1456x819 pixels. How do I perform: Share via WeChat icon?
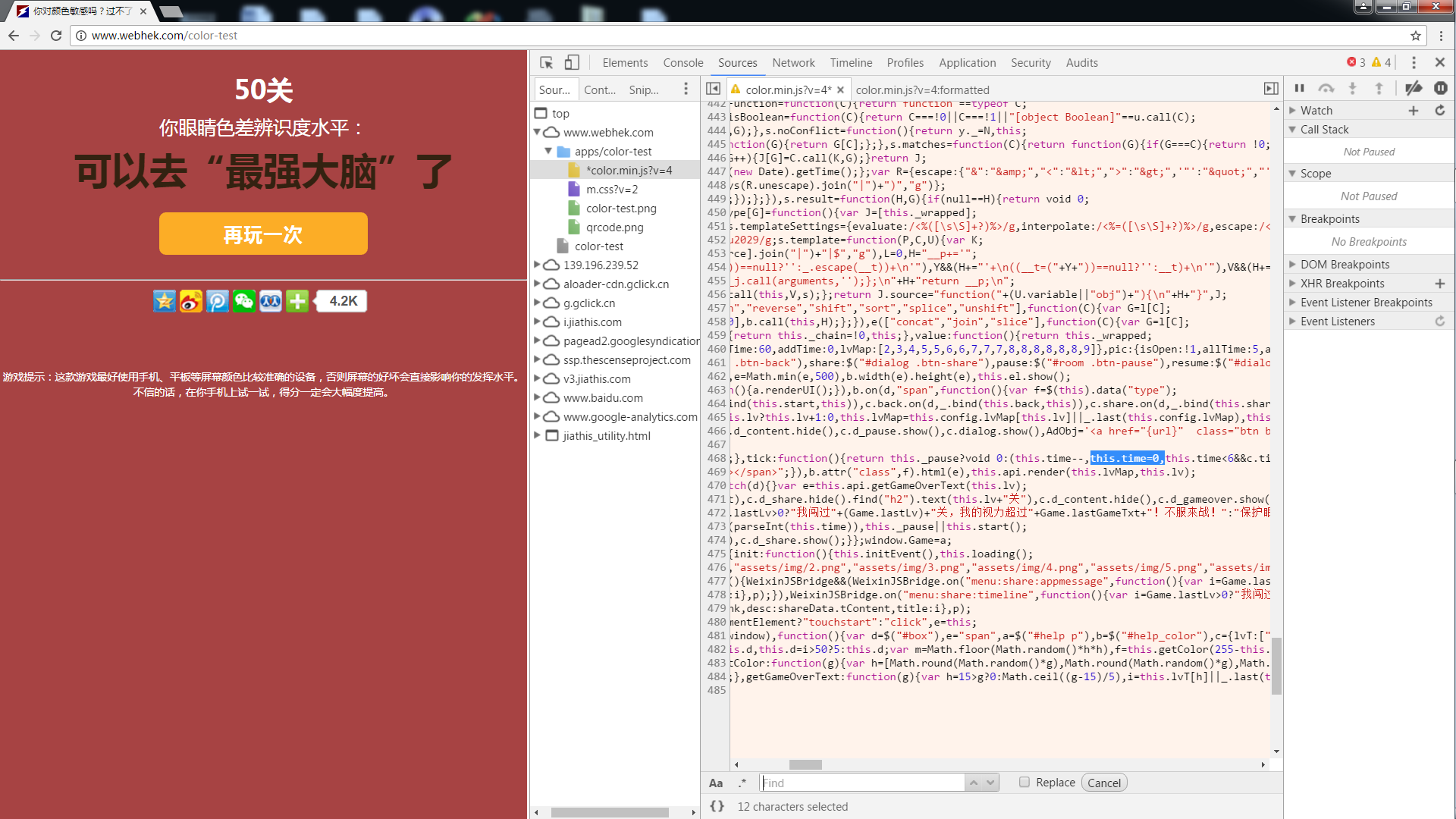point(244,301)
